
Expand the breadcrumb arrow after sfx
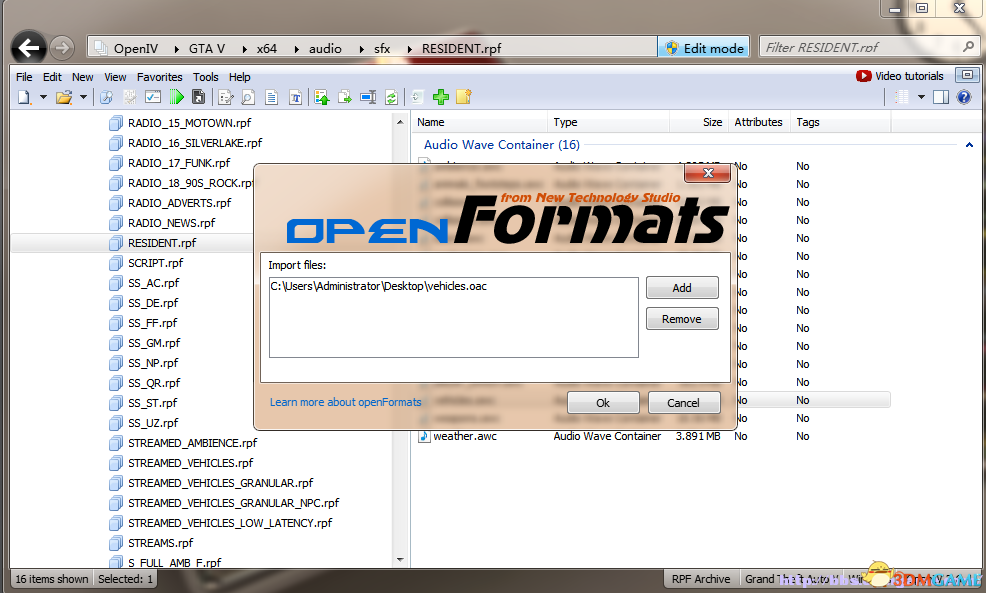click(409, 48)
